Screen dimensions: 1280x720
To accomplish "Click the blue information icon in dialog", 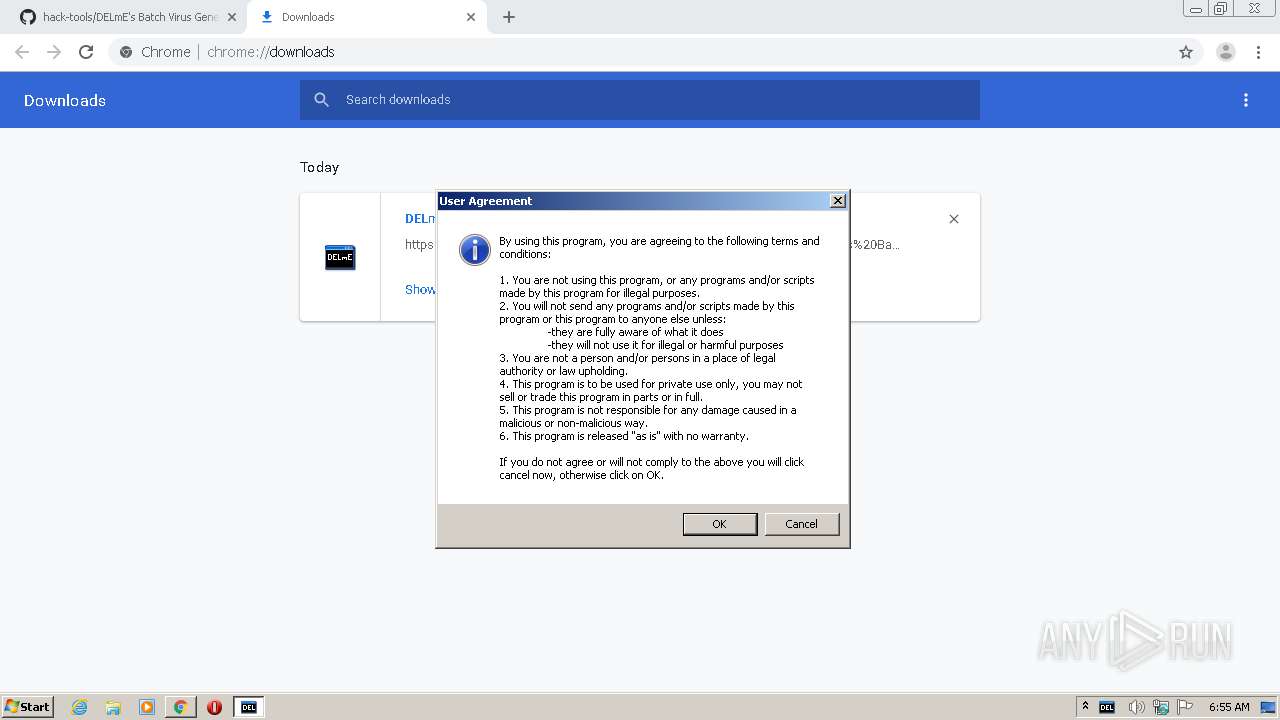I will [474, 249].
